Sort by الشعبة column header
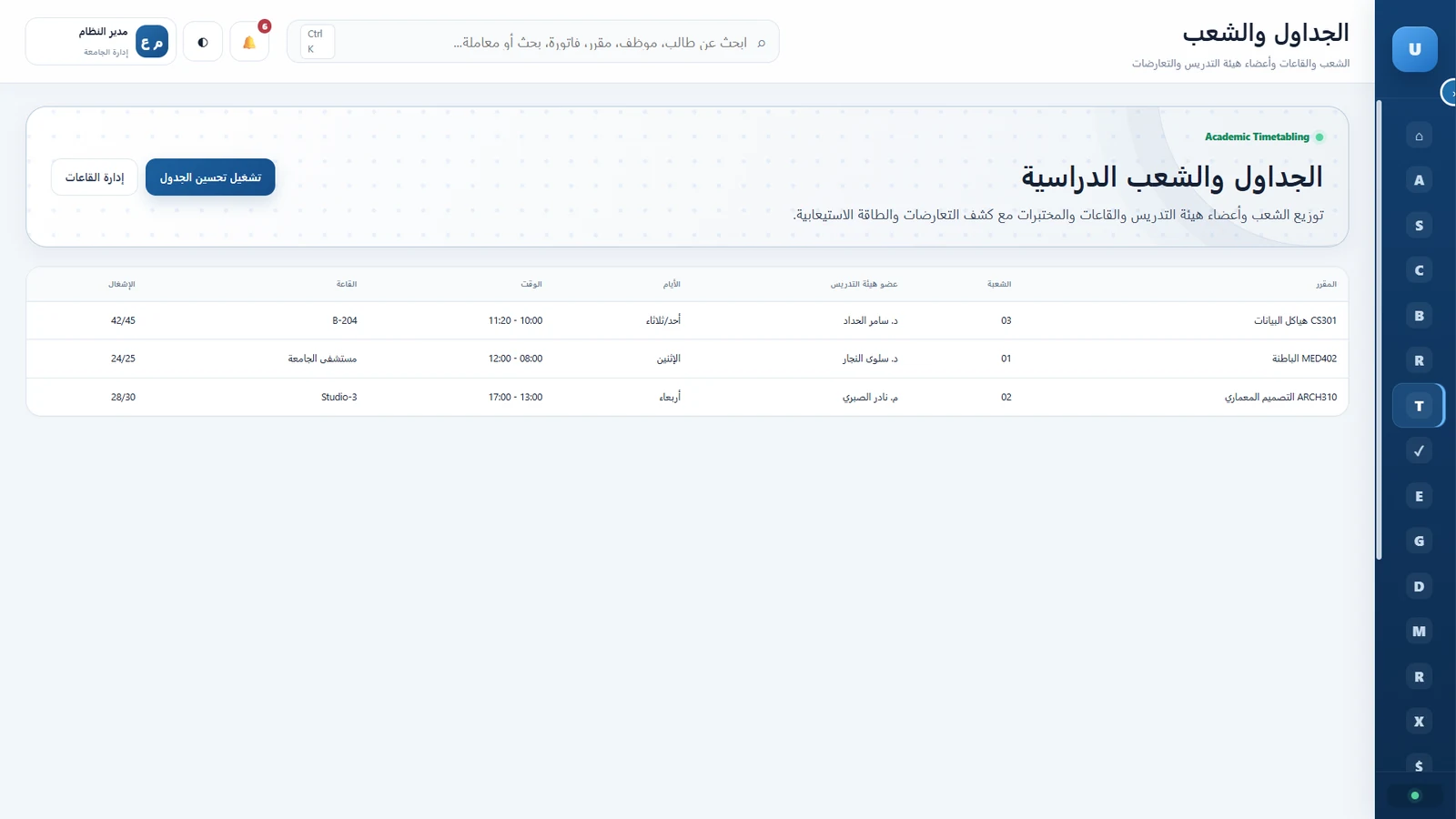The height and width of the screenshot is (819, 1456). click(x=999, y=284)
